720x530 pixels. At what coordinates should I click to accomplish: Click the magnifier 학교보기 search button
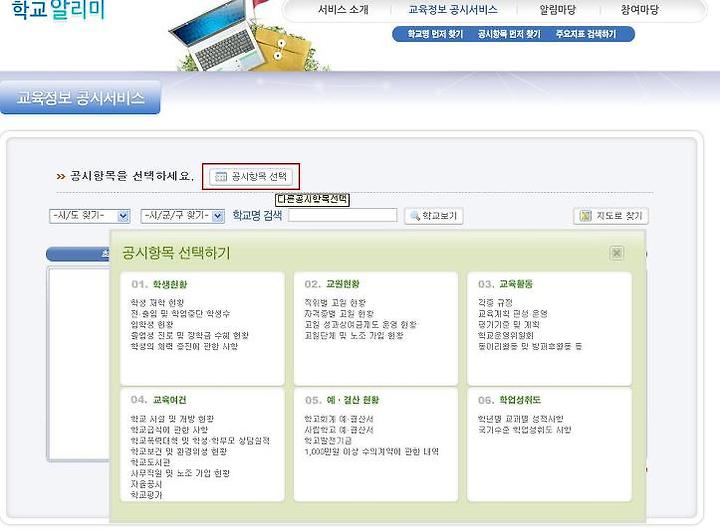point(433,216)
